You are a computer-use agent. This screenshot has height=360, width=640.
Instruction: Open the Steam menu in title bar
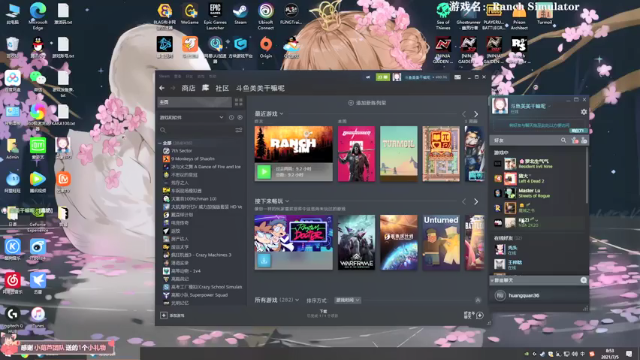164,76
